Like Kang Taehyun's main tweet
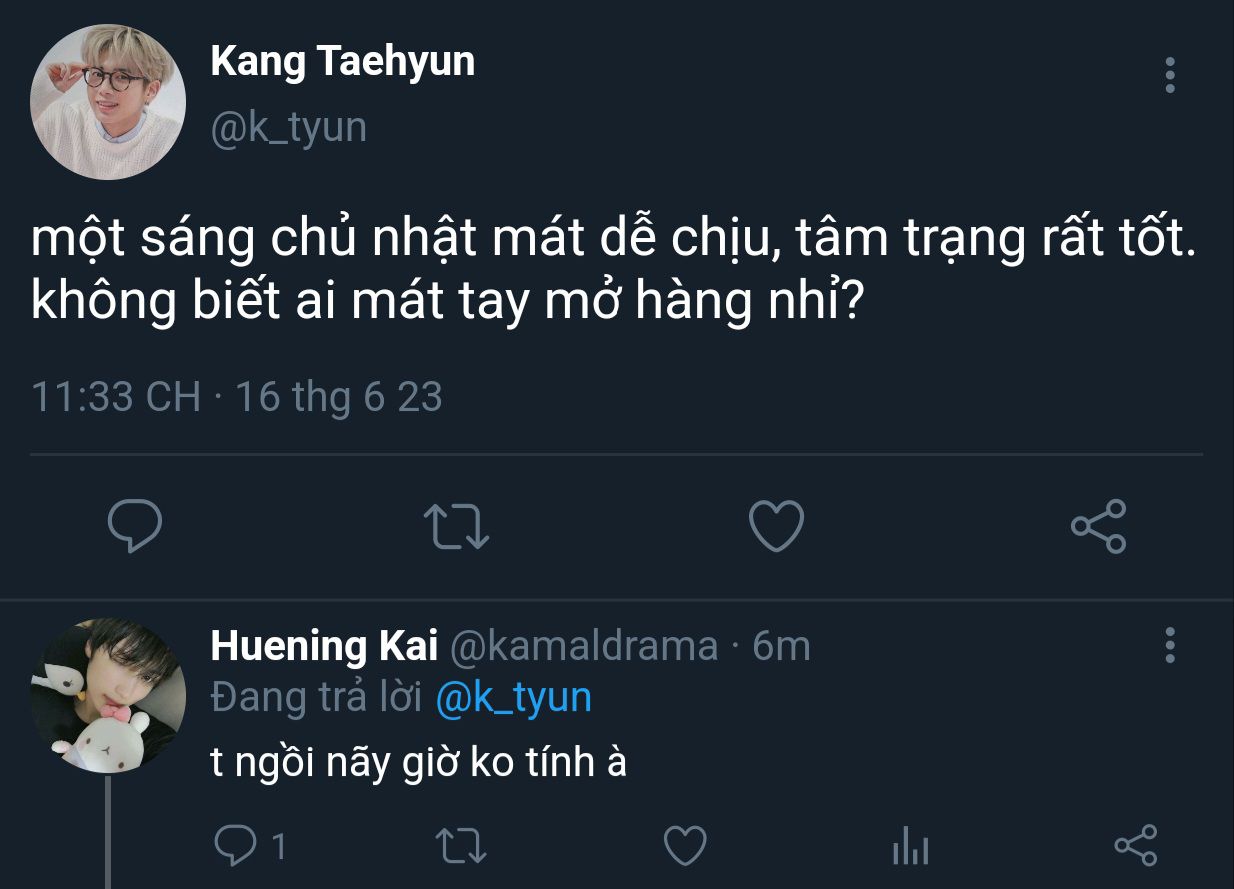This screenshot has height=889, width=1234. point(776,526)
